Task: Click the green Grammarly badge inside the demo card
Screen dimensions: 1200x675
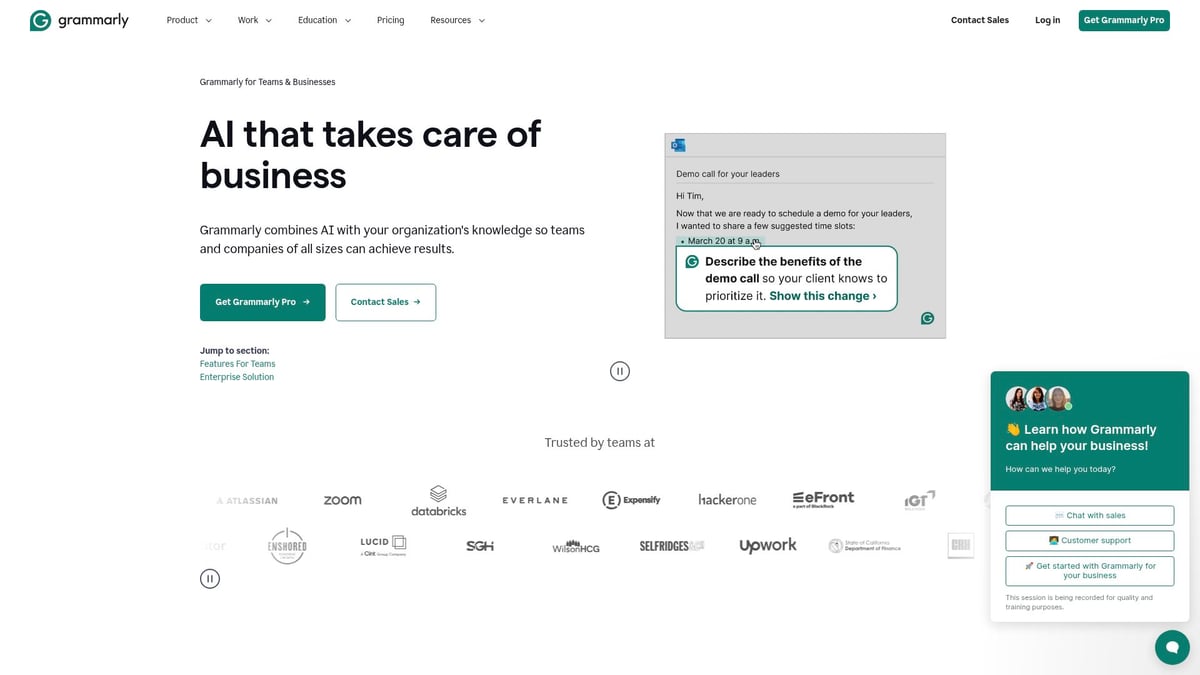Action: coord(927,318)
